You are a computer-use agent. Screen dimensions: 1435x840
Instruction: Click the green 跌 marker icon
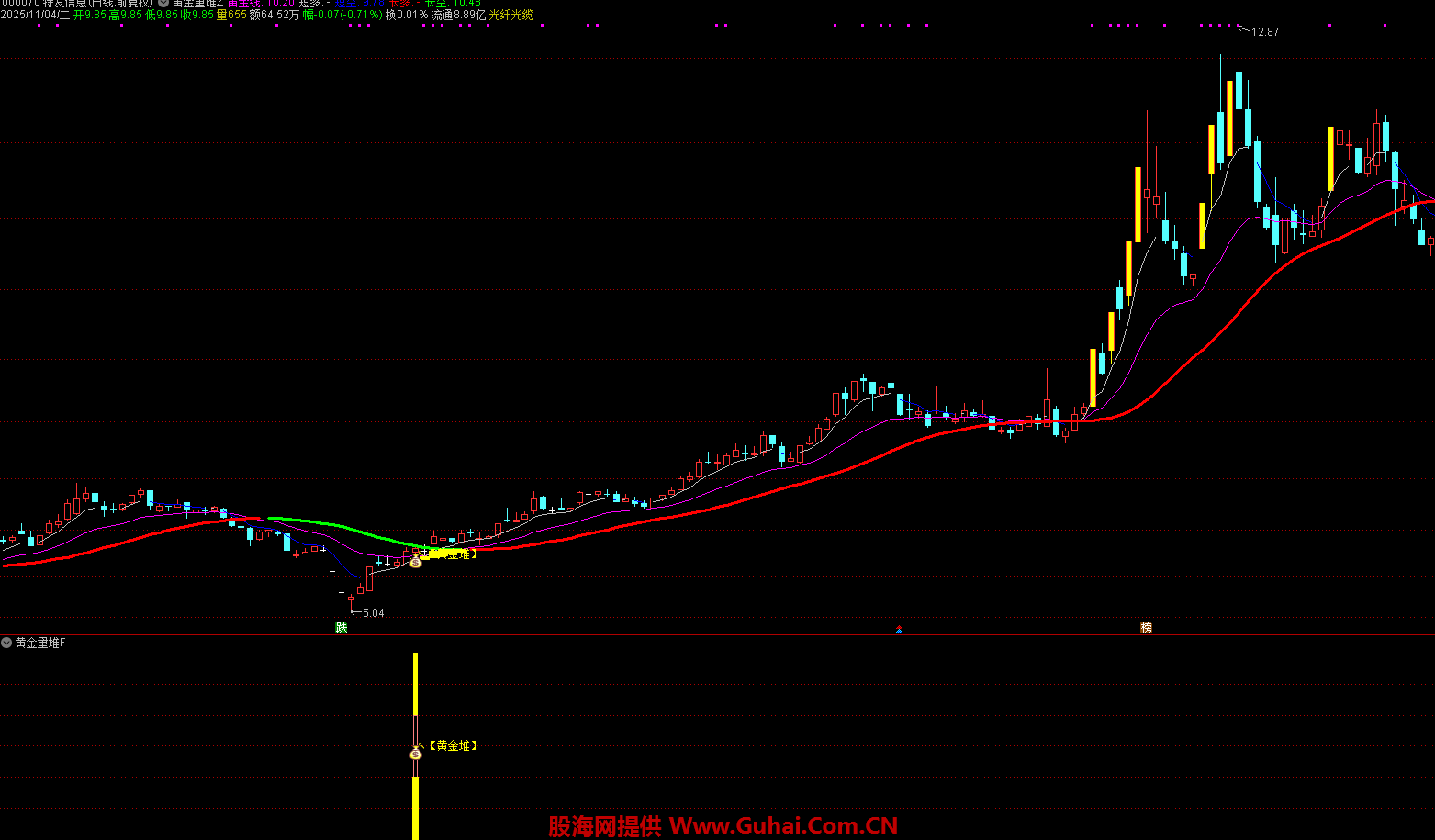(342, 628)
